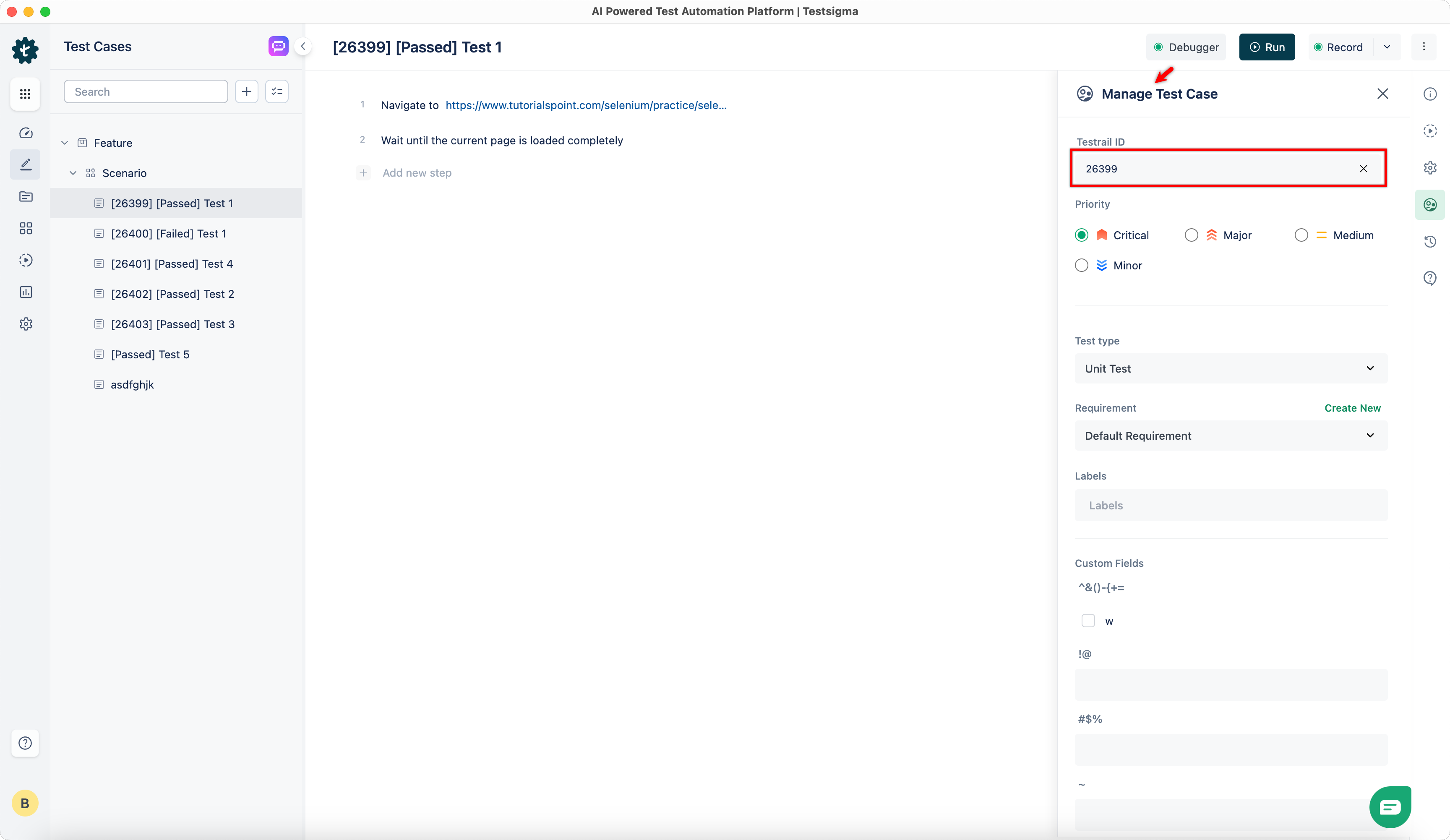This screenshot has width=1450, height=840.
Task: Click the Run button
Action: coord(1267,47)
